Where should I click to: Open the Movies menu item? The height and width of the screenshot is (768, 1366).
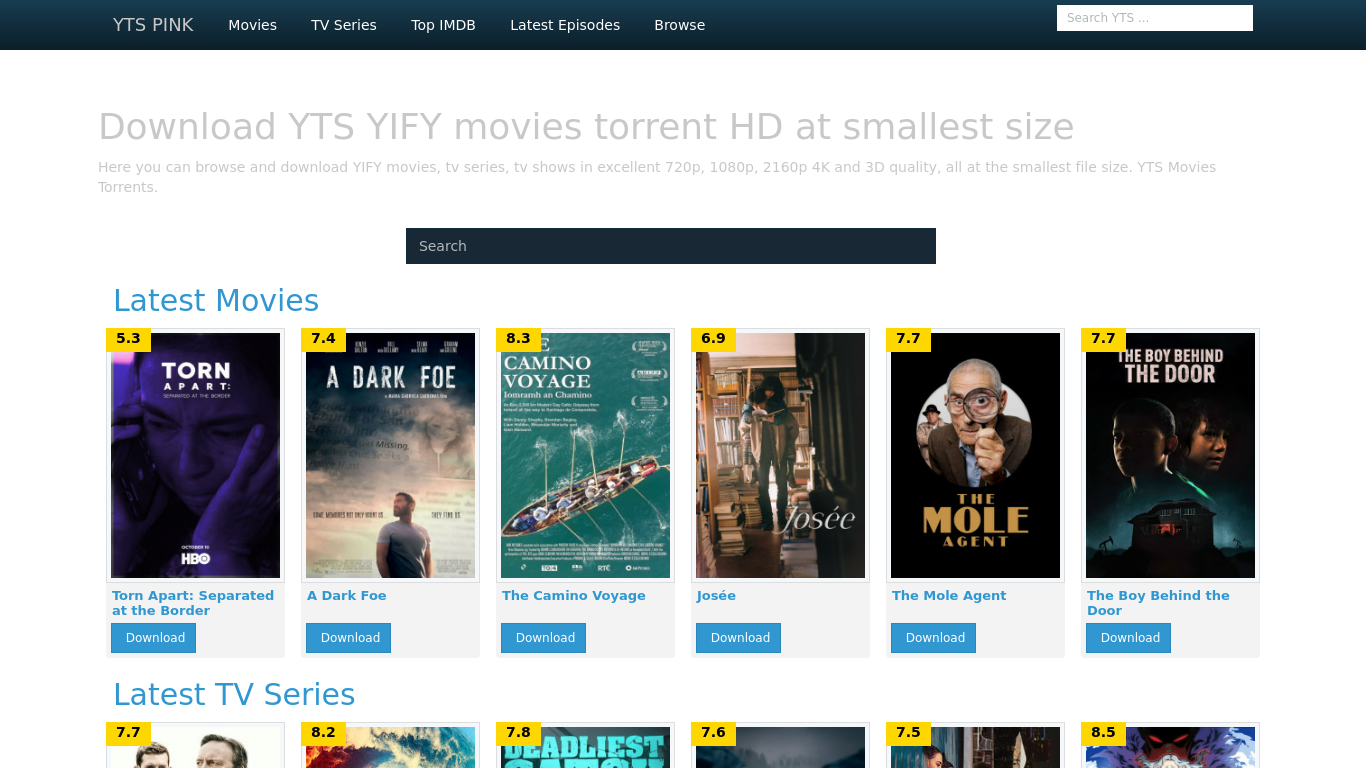point(252,25)
